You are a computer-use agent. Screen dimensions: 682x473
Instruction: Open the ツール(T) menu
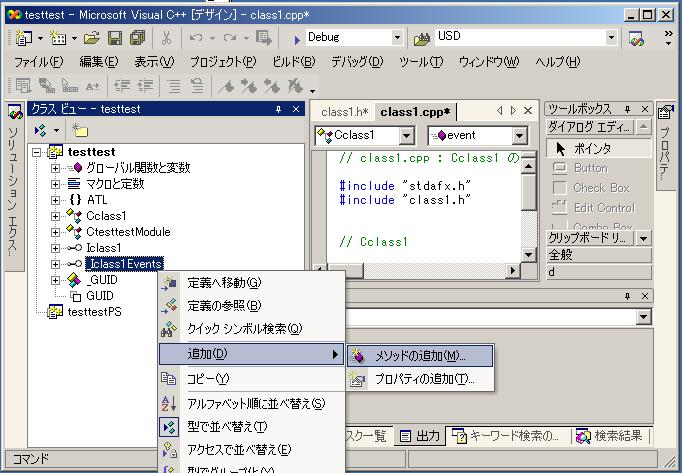[421, 62]
